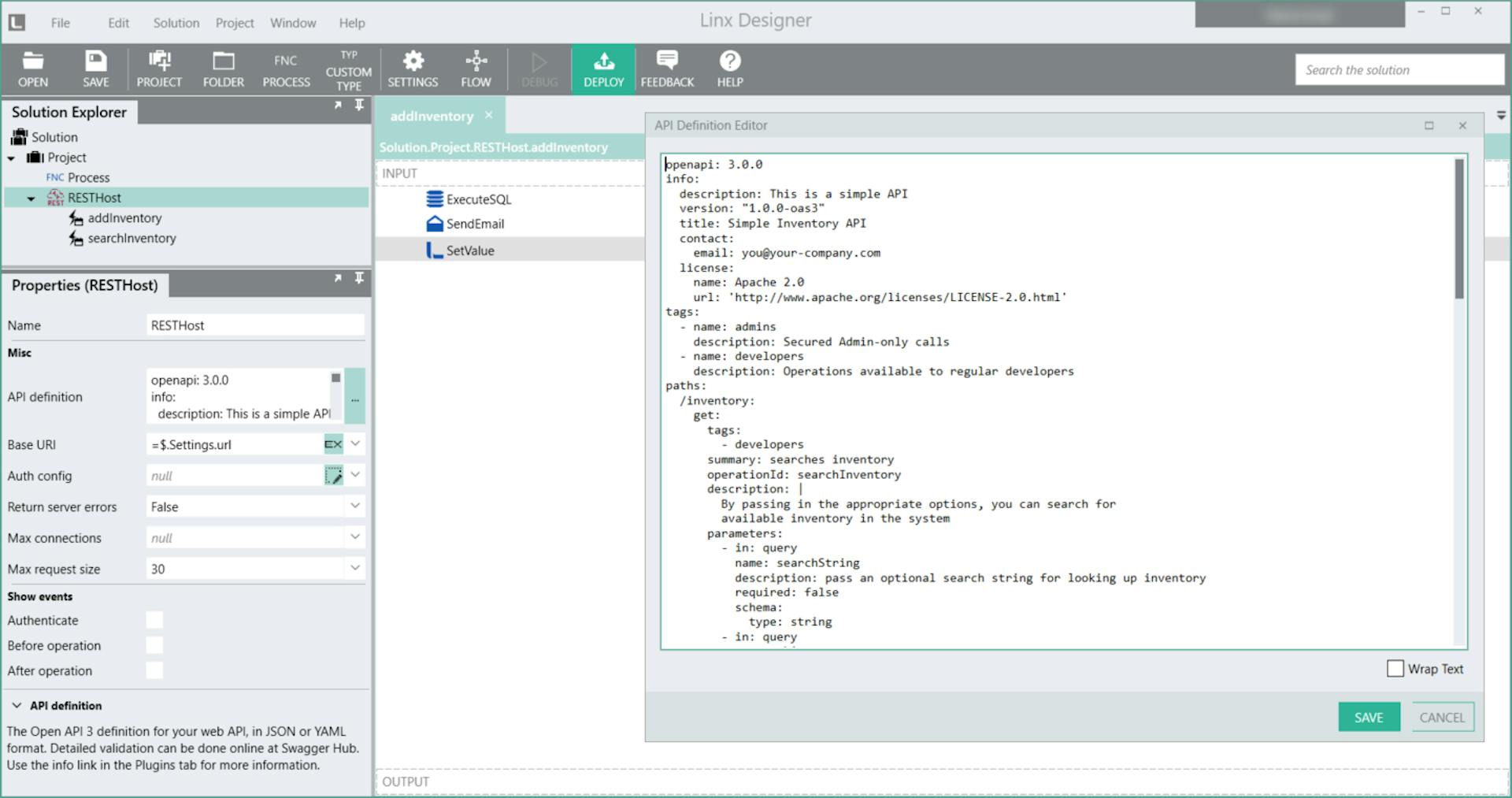The image size is (1512, 798).
Task: Enable Wrap Text in the API Definition Editor
Action: 1396,668
